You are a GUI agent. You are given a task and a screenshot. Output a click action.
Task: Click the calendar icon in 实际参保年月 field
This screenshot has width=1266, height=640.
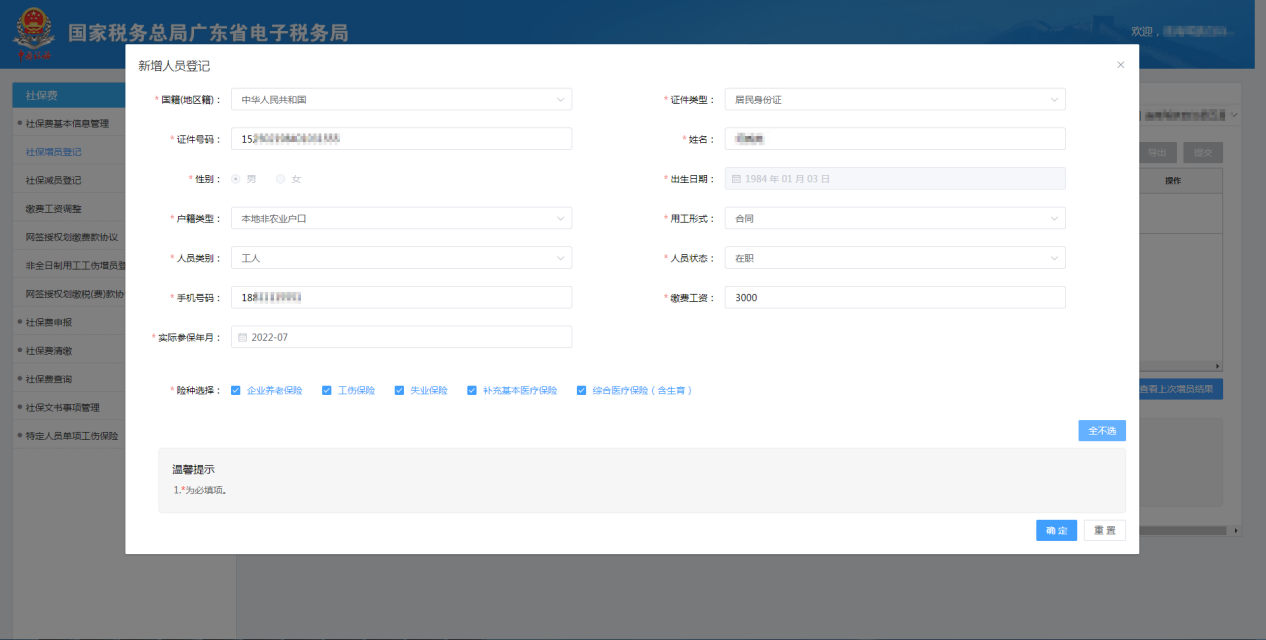point(242,338)
